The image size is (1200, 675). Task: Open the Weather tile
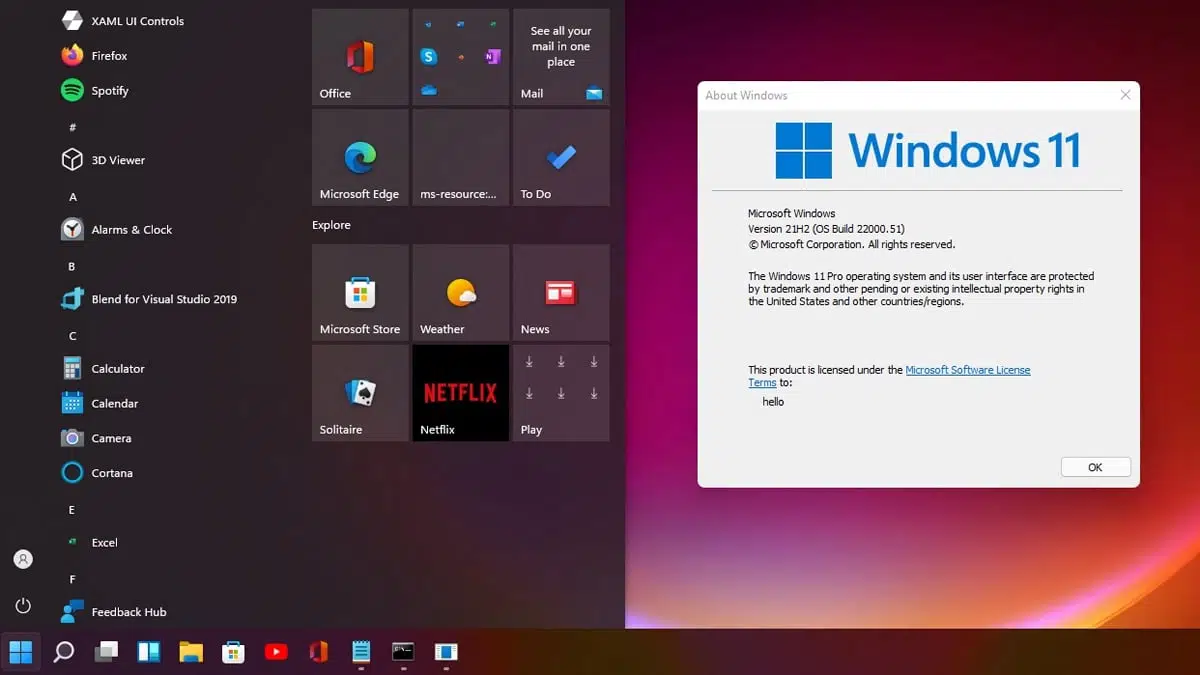coord(460,292)
